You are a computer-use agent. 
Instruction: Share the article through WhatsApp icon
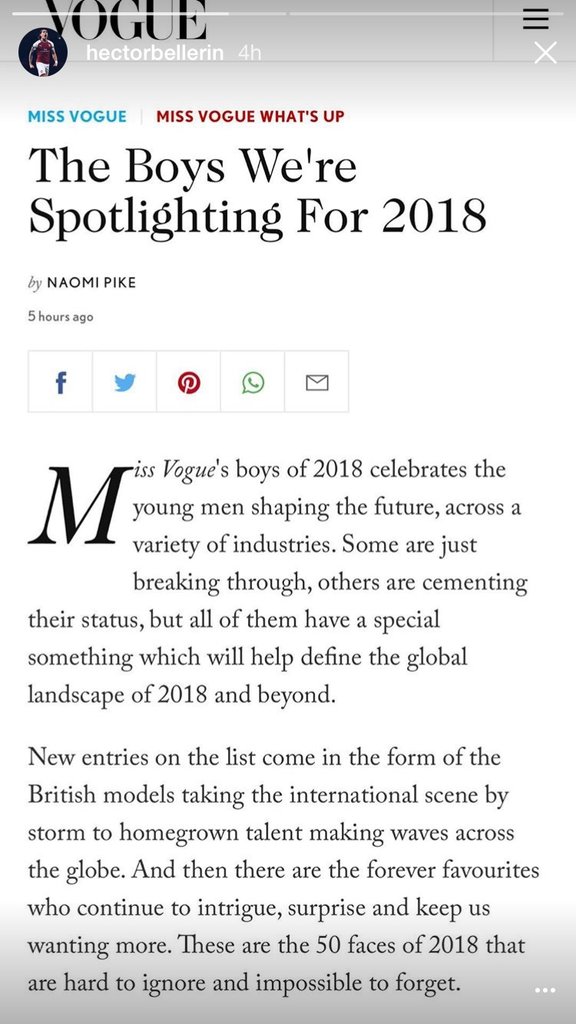253,382
